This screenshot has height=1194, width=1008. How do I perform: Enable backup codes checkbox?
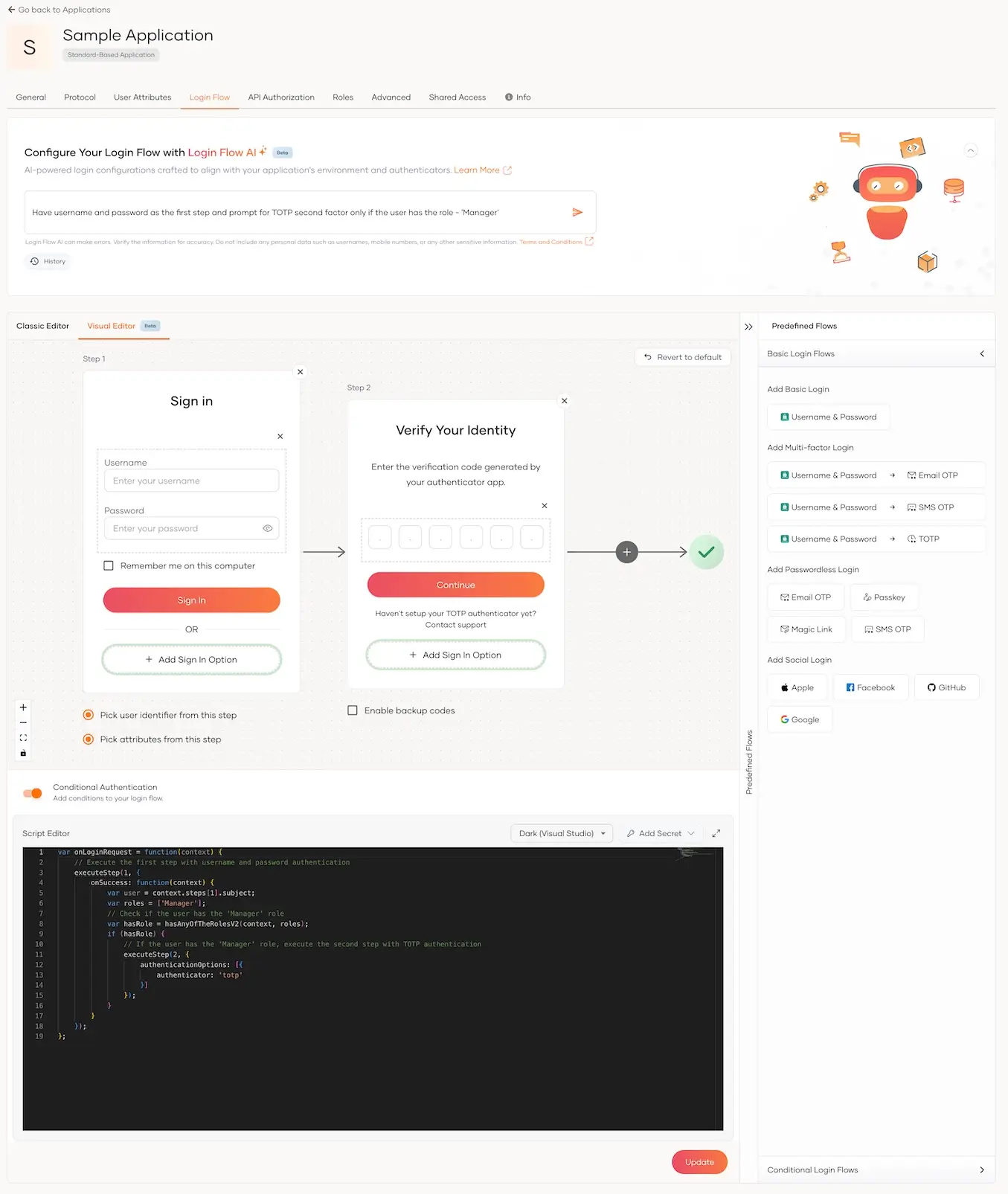coord(353,710)
